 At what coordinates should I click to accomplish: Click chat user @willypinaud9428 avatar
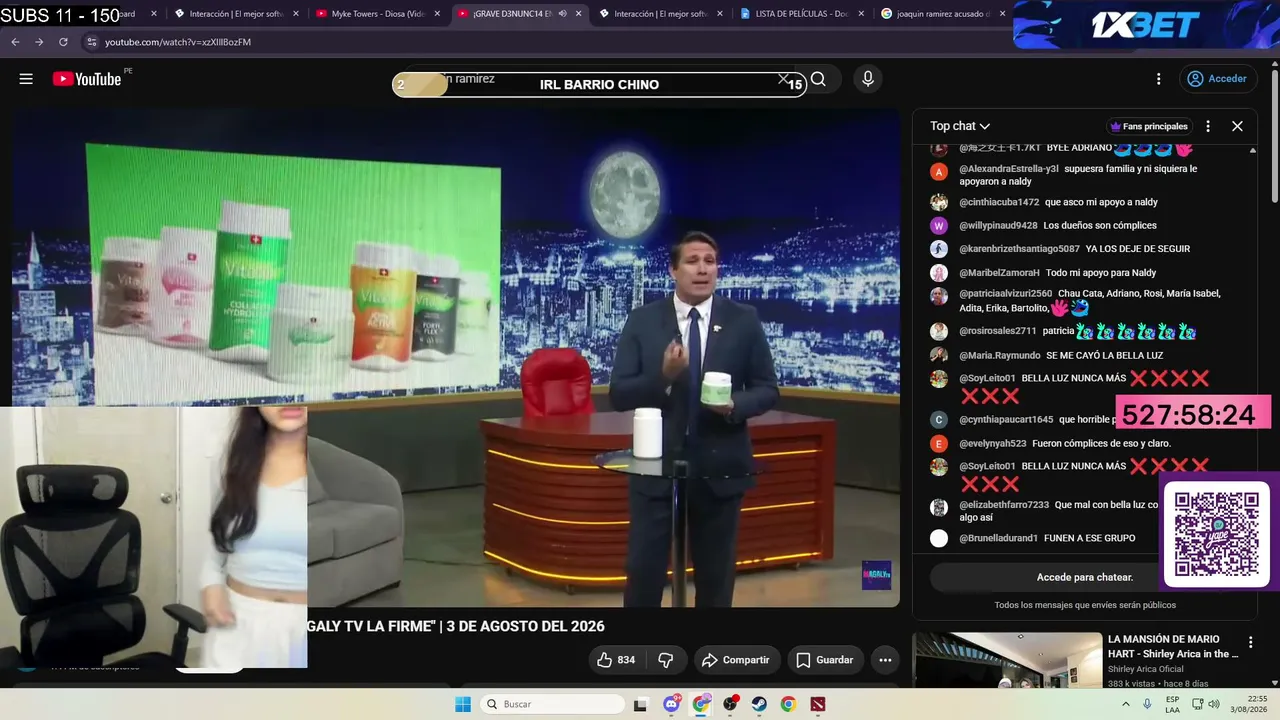938,225
